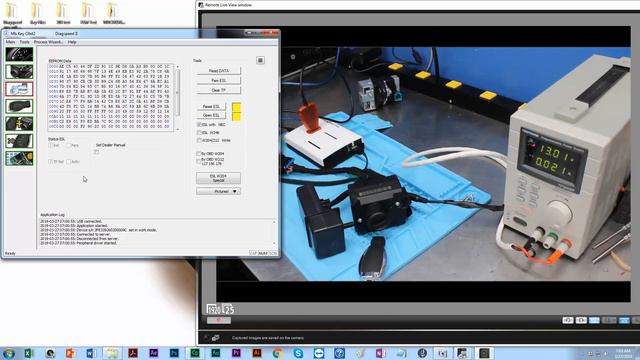Click the 25 frame rate icon in Live View
This screenshot has width=640, height=360.
tap(229, 309)
